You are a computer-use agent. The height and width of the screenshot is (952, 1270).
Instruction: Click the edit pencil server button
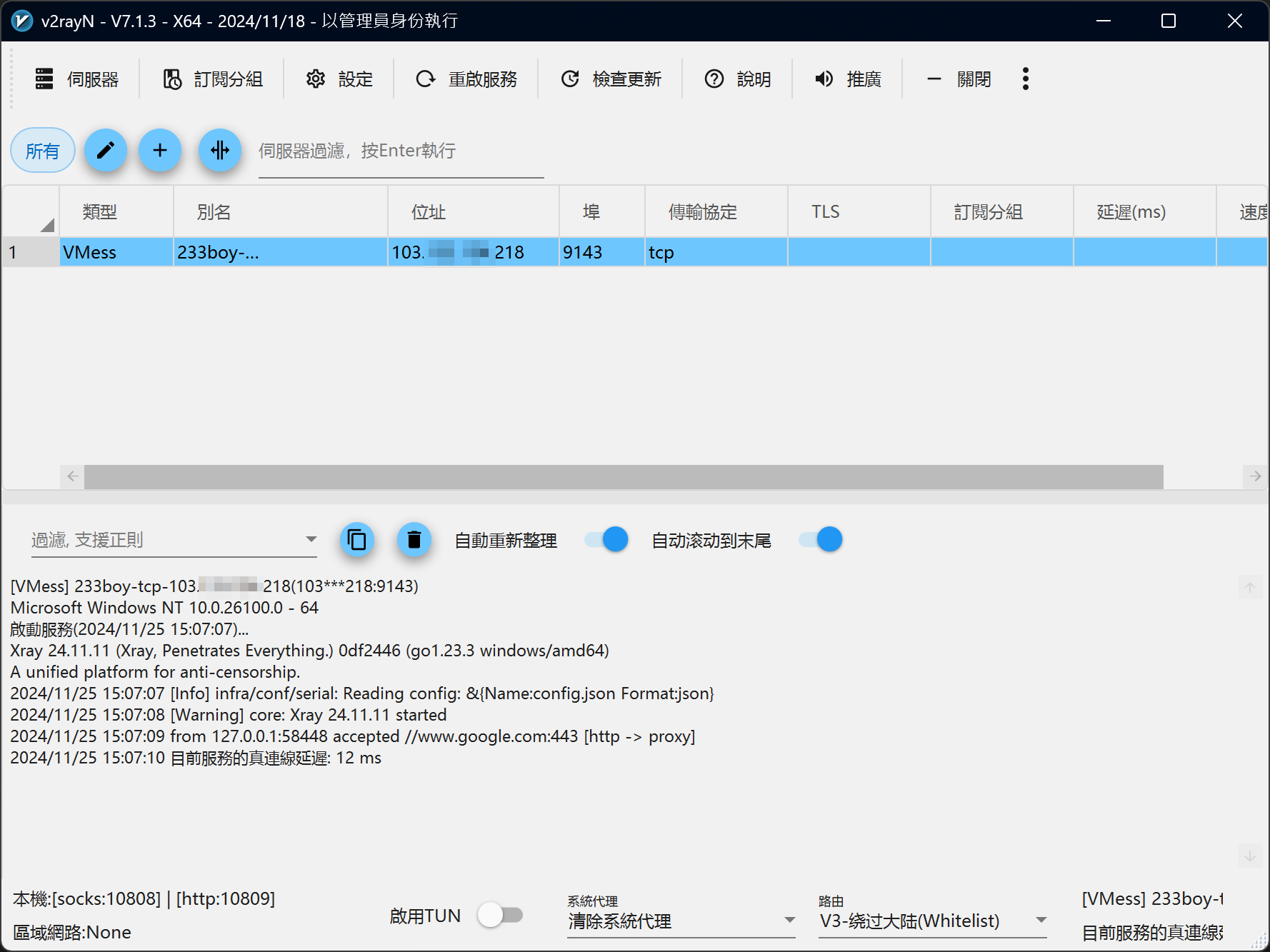[106, 151]
